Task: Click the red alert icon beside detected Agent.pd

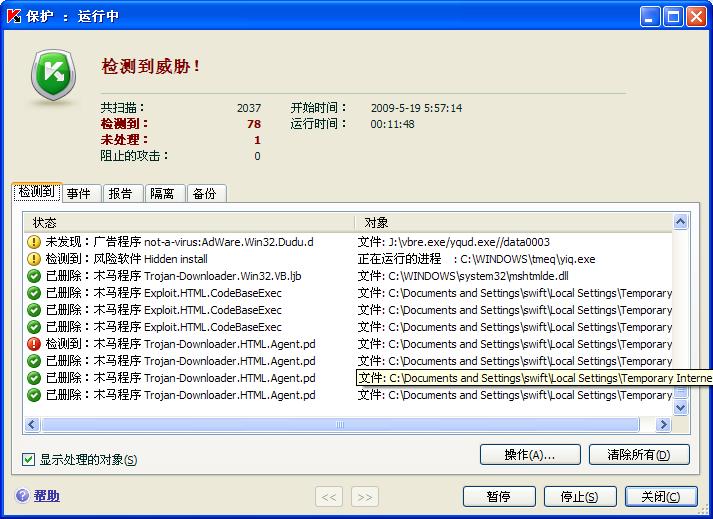Action: pos(34,344)
